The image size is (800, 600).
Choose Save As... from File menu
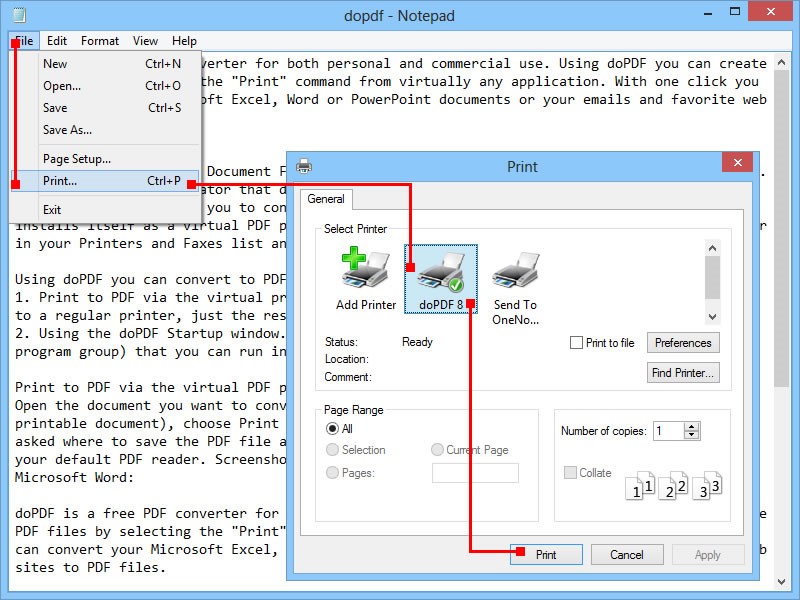[105, 130]
